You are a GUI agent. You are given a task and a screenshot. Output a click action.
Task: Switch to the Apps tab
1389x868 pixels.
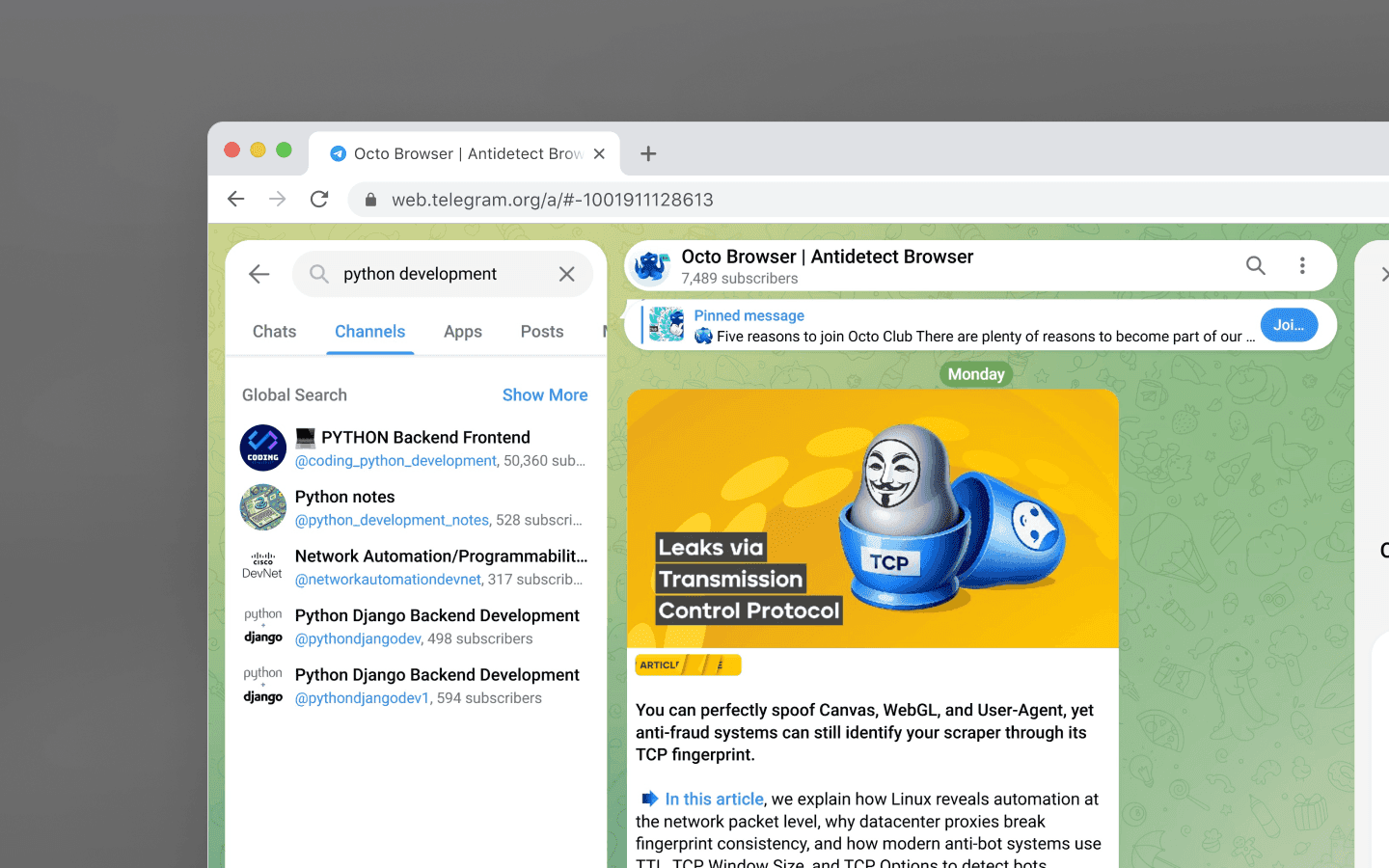click(x=463, y=331)
